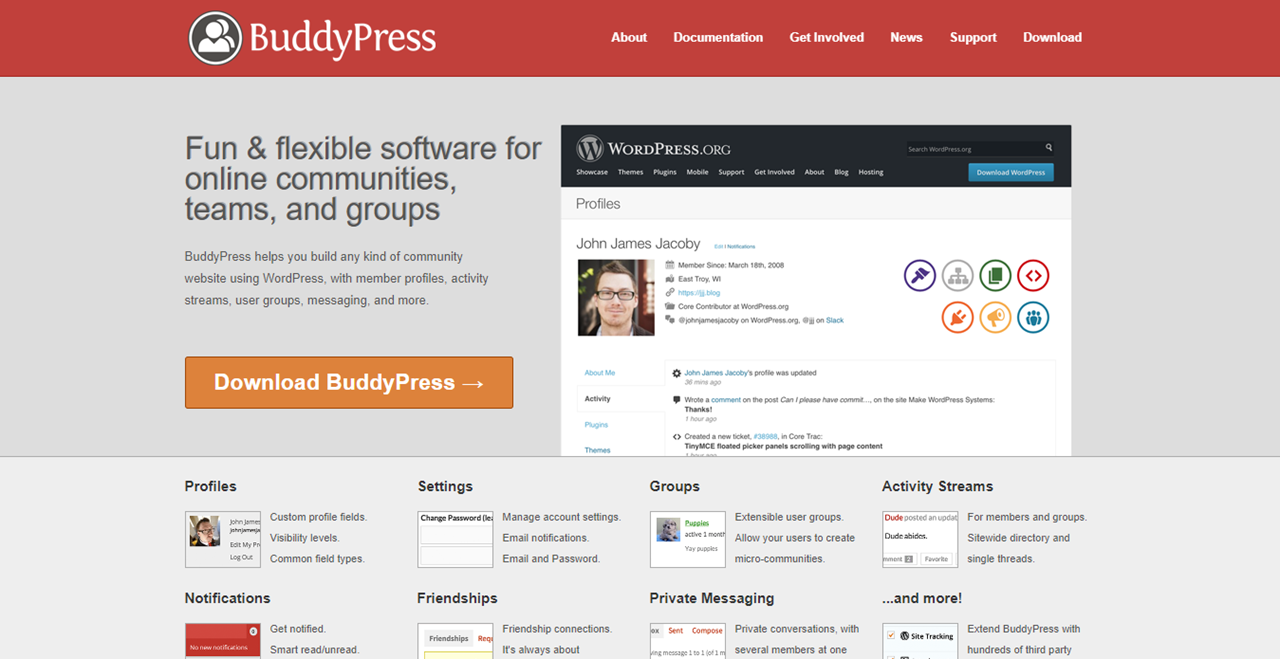Click the comment link in the activity feed

[x=726, y=400]
